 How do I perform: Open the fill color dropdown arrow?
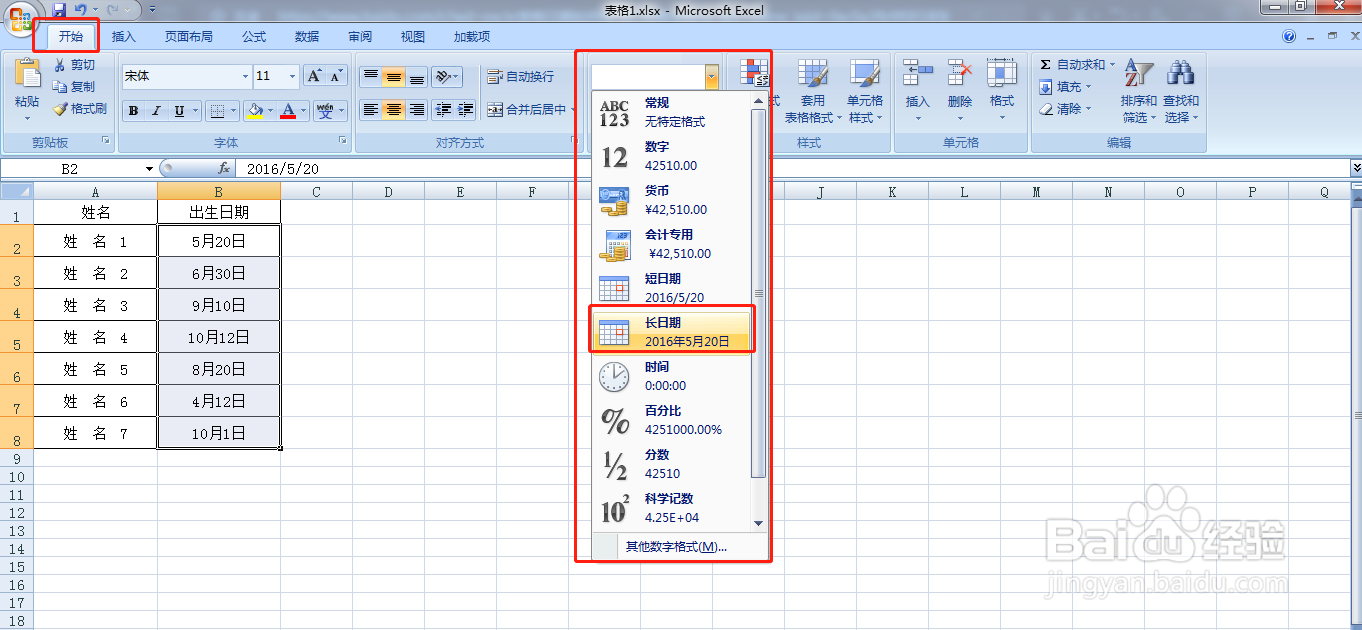click(x=271, y=111)
